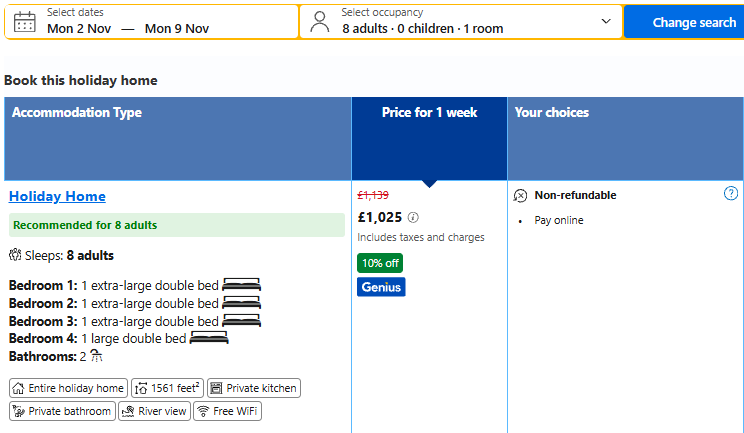The image size is (744, 433).
Task: Click the 10% off badge
Action: tap(380, 263)
